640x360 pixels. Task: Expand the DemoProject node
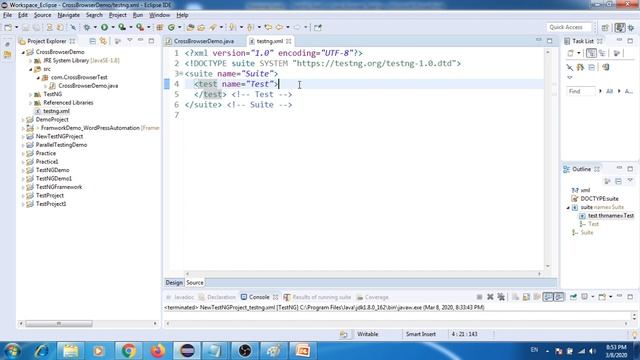pos(23,120)
